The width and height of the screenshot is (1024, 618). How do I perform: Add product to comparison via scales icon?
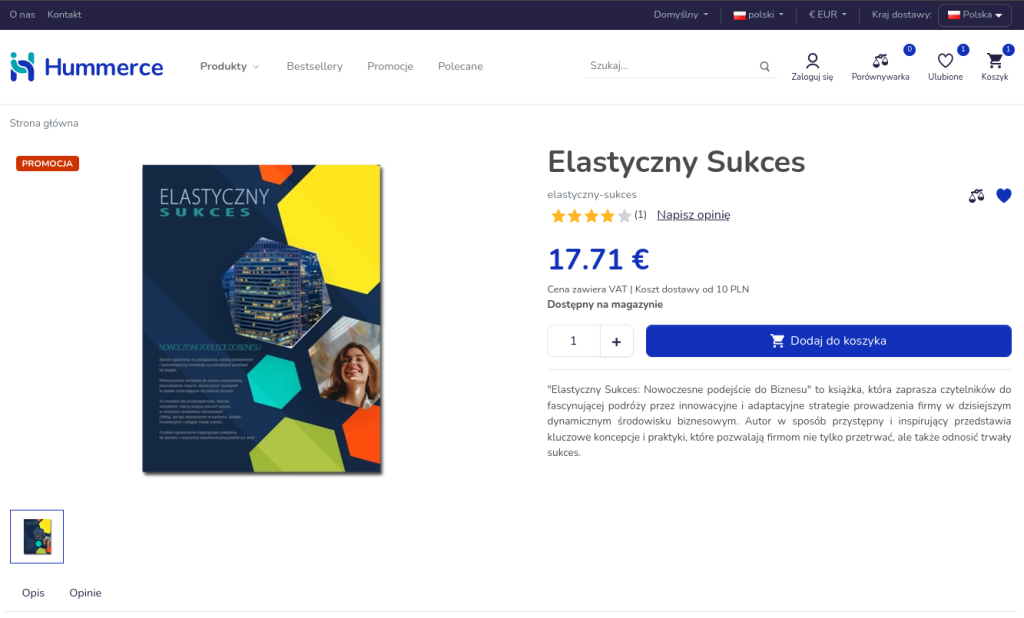click(977, 196)
